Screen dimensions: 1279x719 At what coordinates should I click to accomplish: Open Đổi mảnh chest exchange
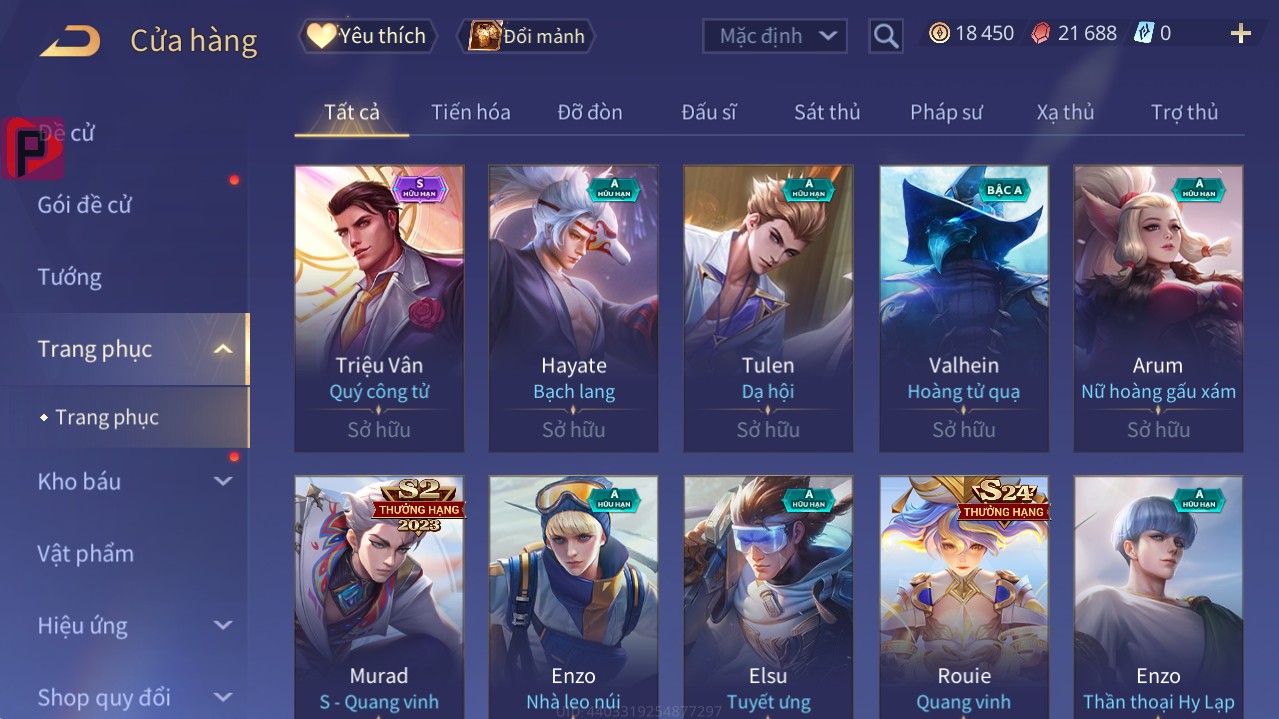(x=526, y=36)
